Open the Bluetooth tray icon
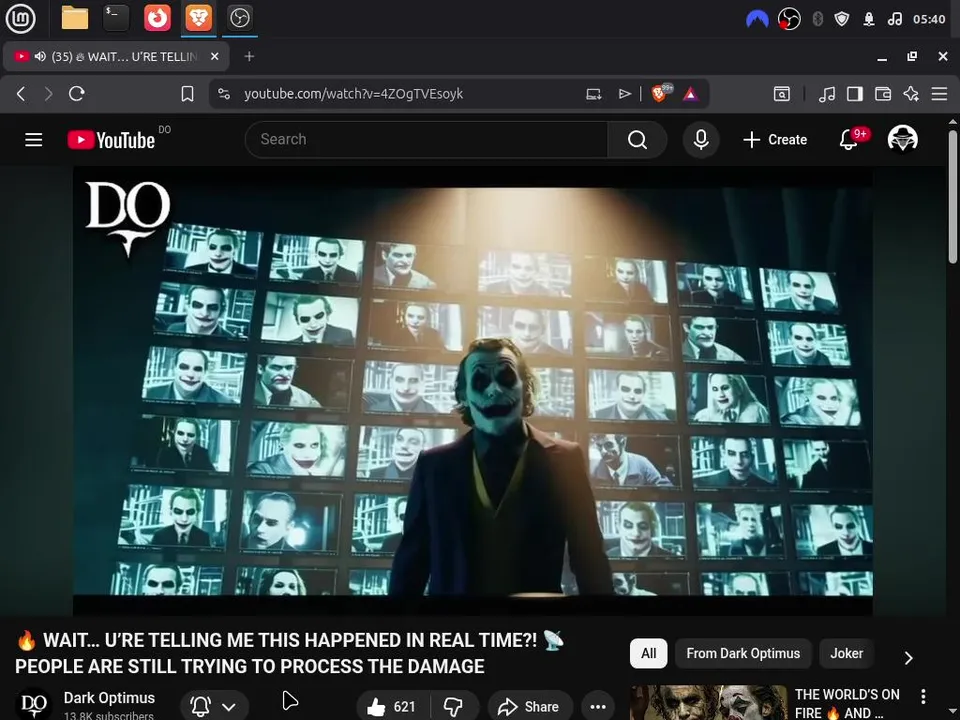This screenshot has height=720, width=960. [817, 20]
